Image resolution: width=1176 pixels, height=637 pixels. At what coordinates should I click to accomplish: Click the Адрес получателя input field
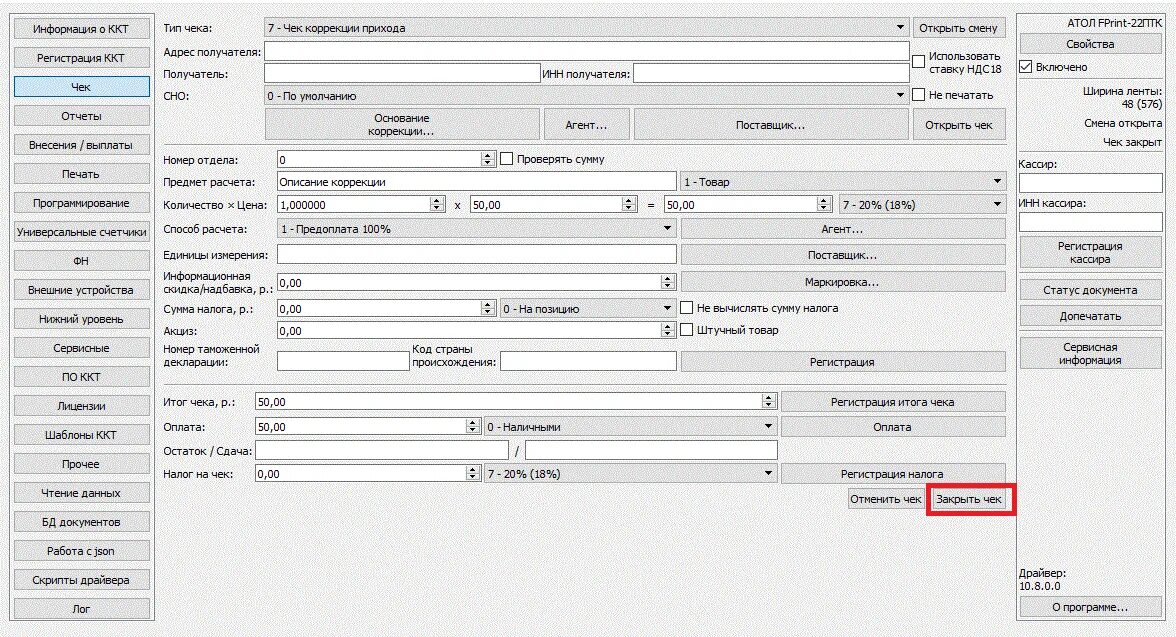[586, 51]
